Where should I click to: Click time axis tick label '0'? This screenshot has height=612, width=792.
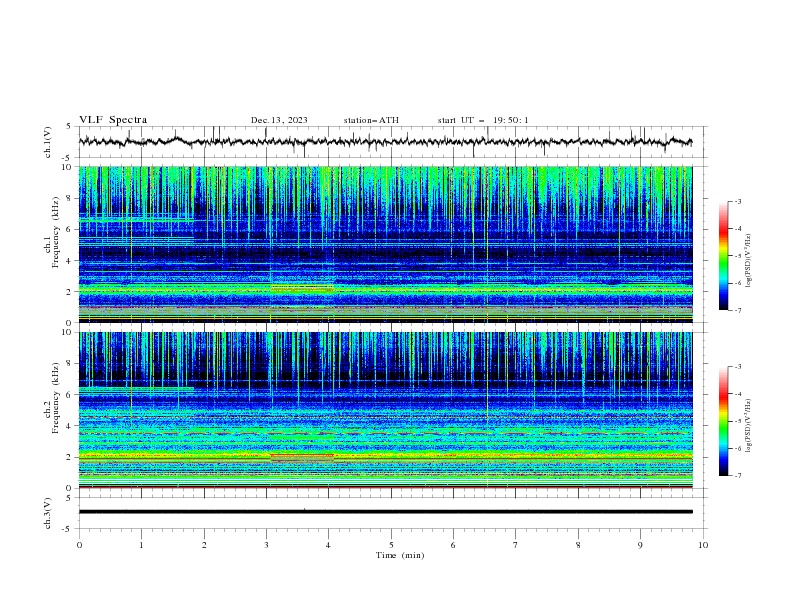(x=79, y=545)
